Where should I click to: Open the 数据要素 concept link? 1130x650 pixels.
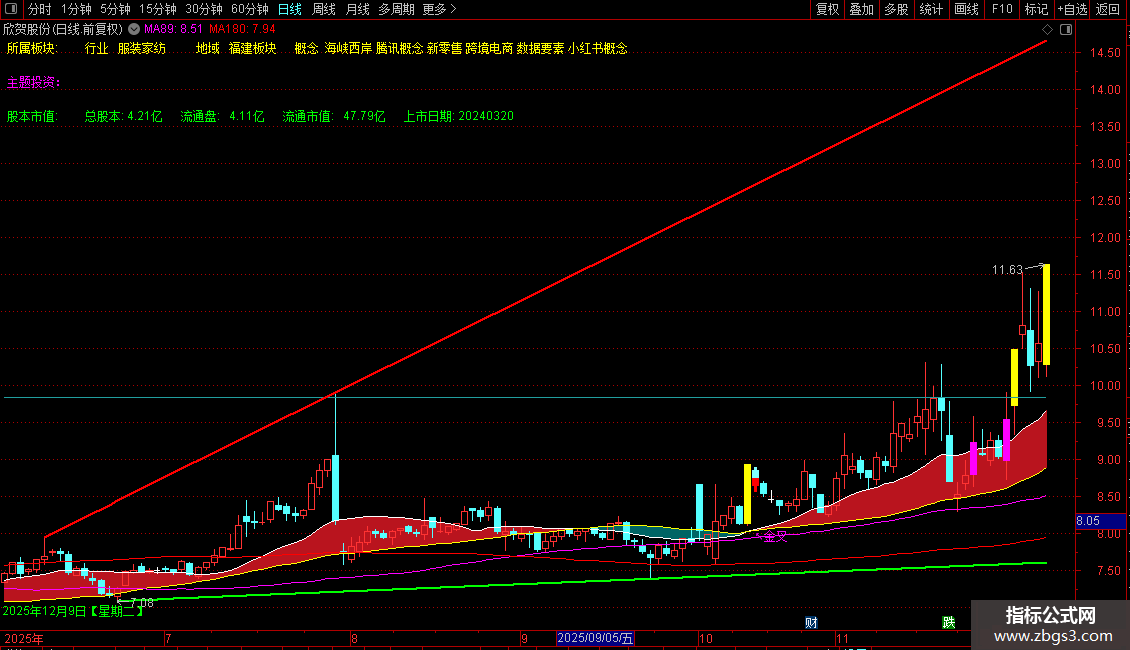[540, 48]
